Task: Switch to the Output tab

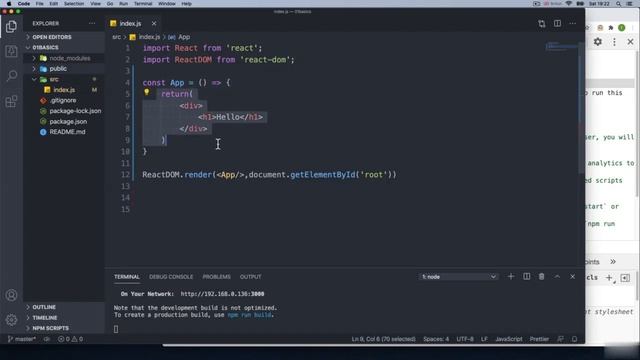Action: tap(250, 277)
